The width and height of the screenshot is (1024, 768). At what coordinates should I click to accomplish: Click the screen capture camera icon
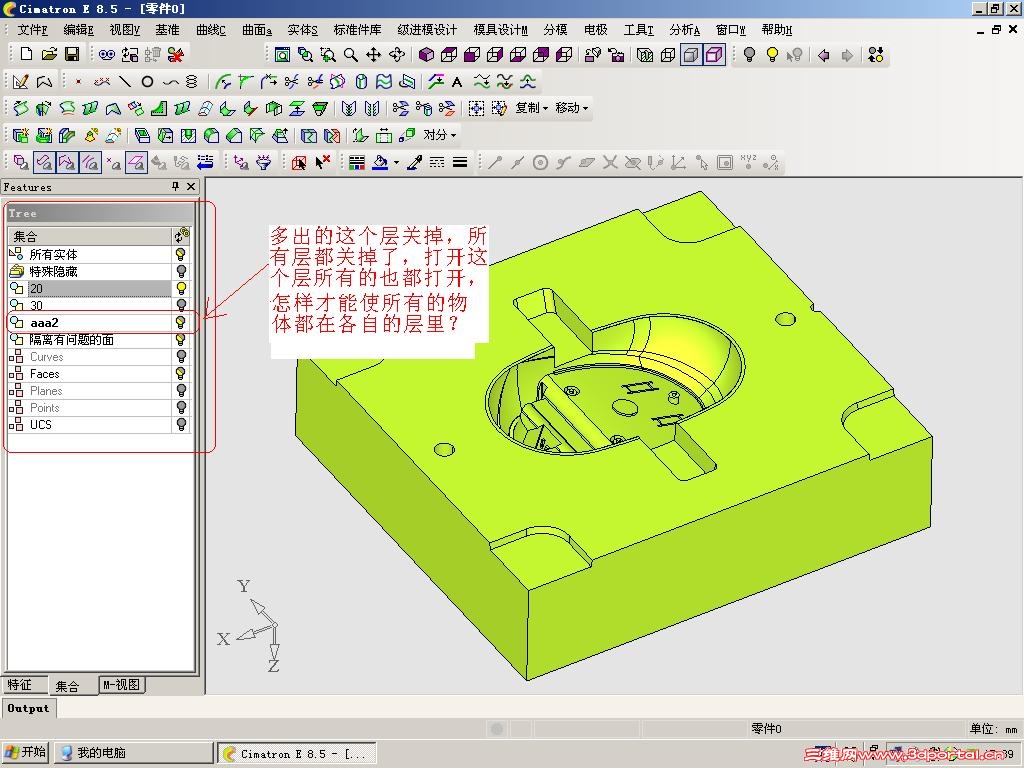pyautogui.click(x=616, y=55)
